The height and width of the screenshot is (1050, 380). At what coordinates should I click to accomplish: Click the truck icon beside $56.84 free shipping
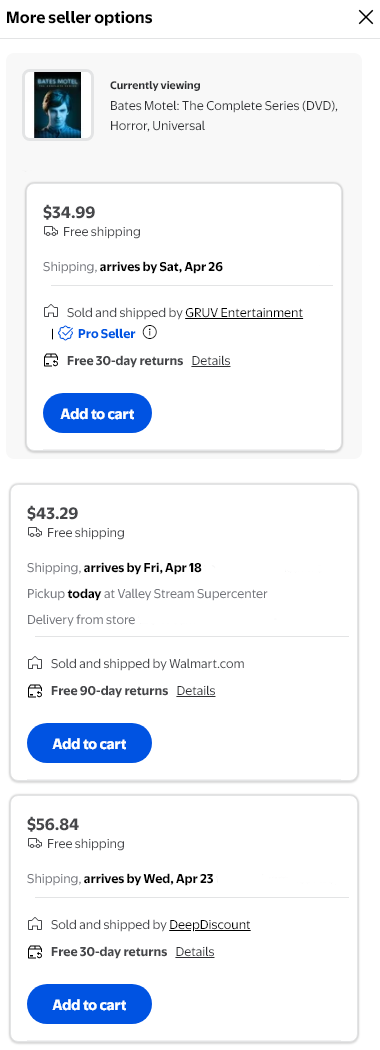pos(34,843)
